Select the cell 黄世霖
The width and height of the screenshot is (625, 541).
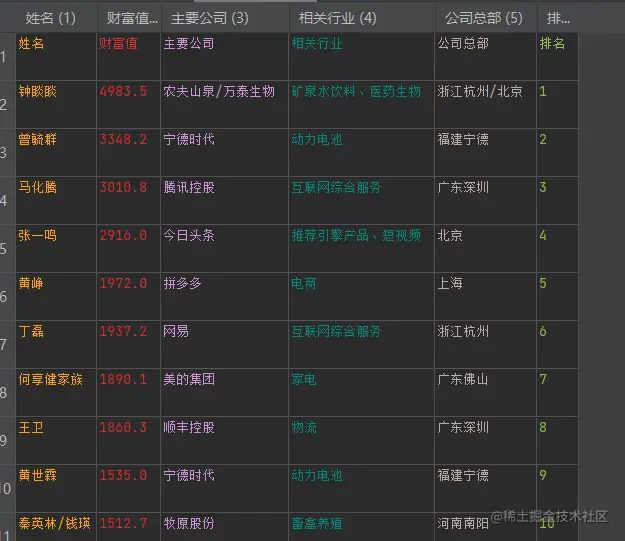[56, 488]
